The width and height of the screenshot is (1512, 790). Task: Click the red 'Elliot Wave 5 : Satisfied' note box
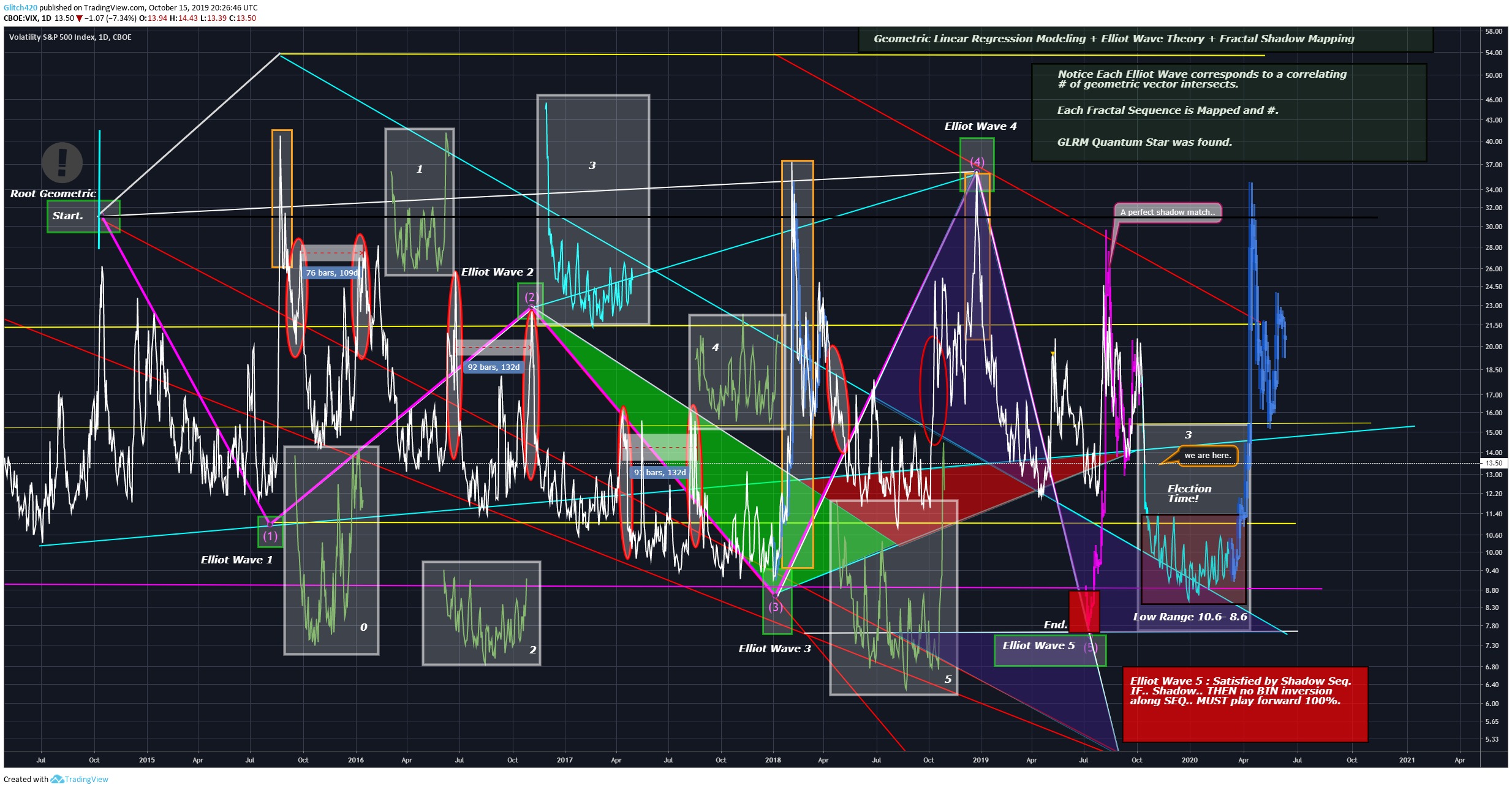point(1245,704)
